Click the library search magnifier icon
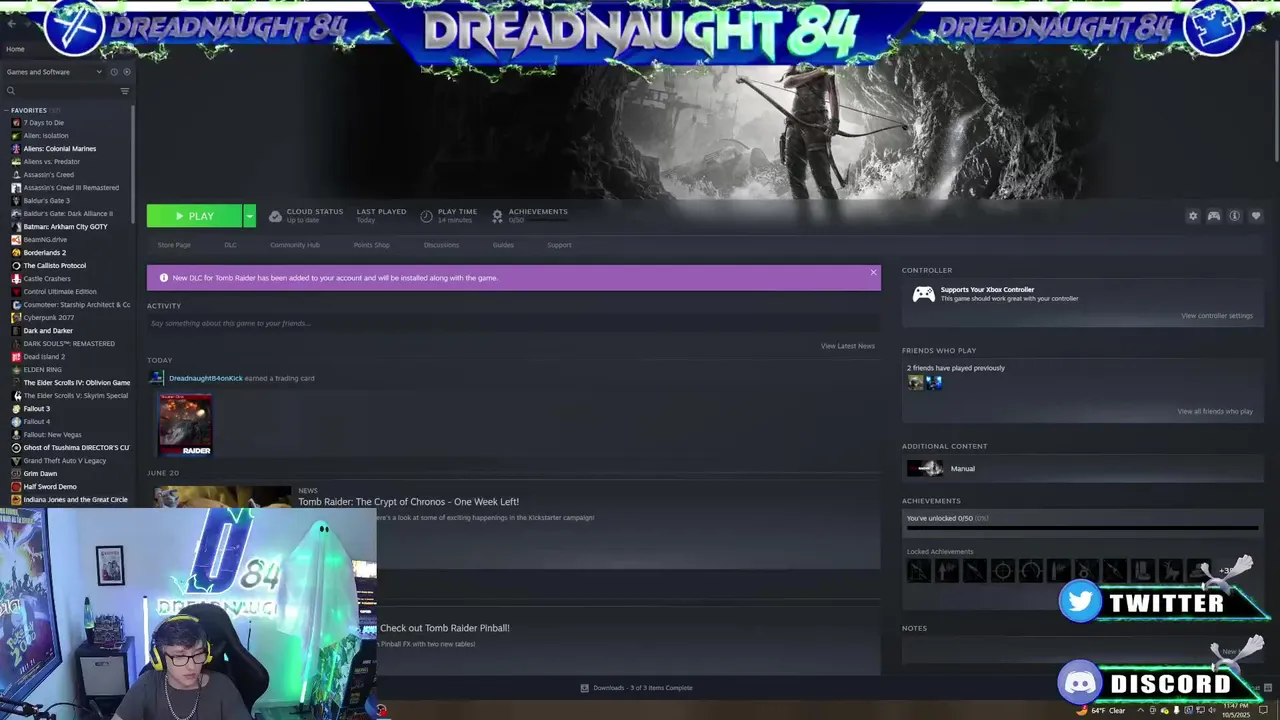 pyautogui.click(x=11, y=91)
